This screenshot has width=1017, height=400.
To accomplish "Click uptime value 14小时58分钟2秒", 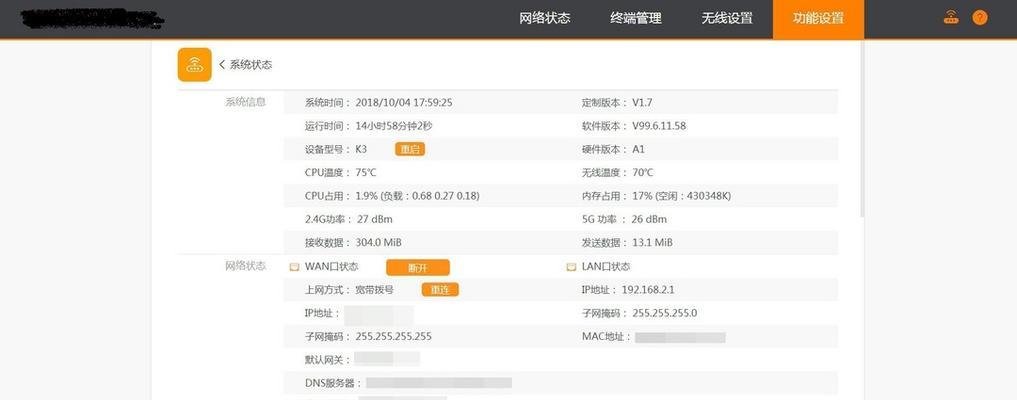I will [x=394, y=126].
